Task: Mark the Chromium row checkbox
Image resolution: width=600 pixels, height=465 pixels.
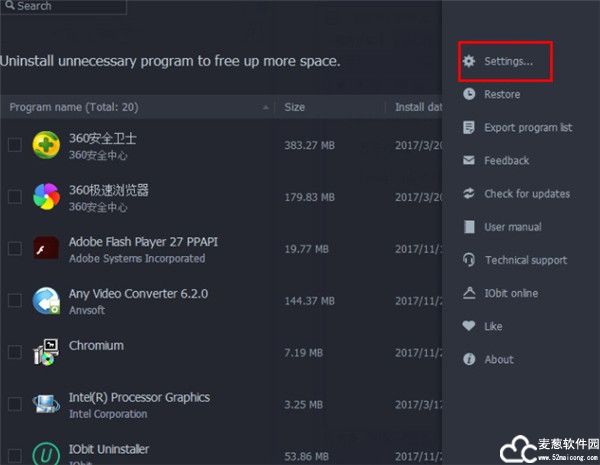Action: pos(15,352)
